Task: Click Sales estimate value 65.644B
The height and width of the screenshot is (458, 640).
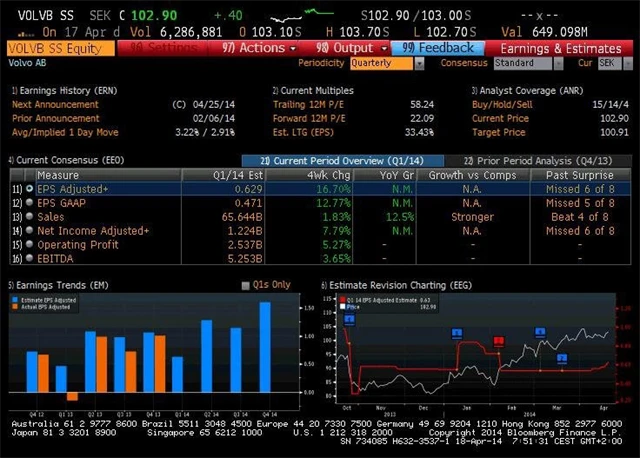Action: coord(242,217)
